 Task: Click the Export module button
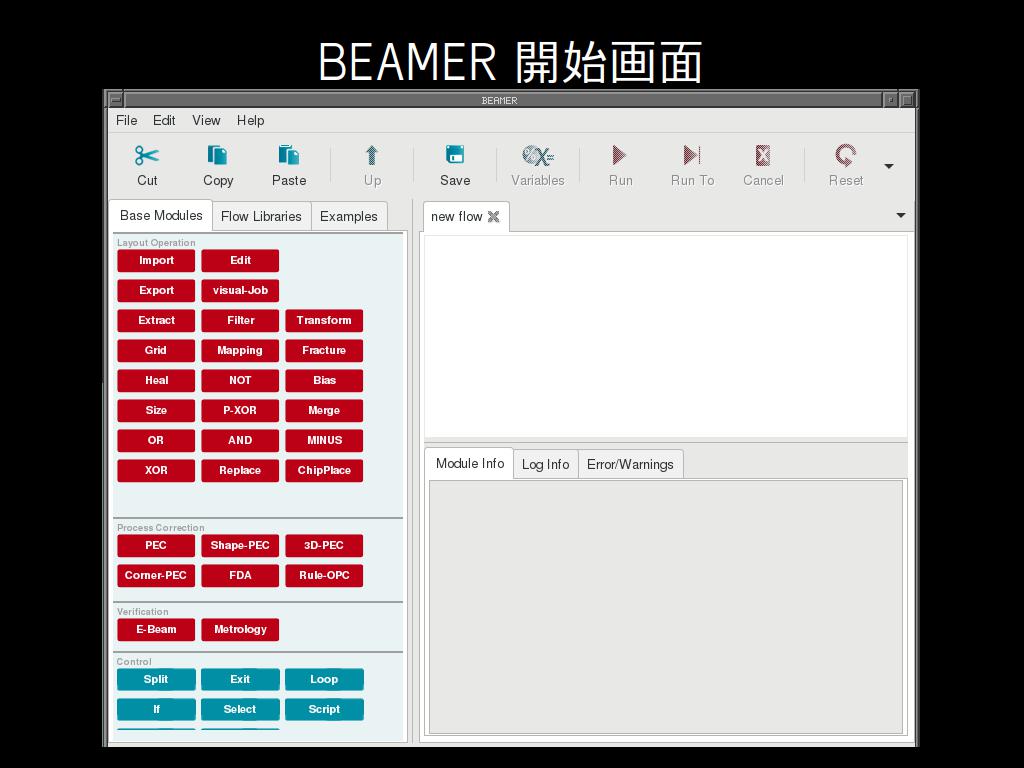tap(156, 291)
